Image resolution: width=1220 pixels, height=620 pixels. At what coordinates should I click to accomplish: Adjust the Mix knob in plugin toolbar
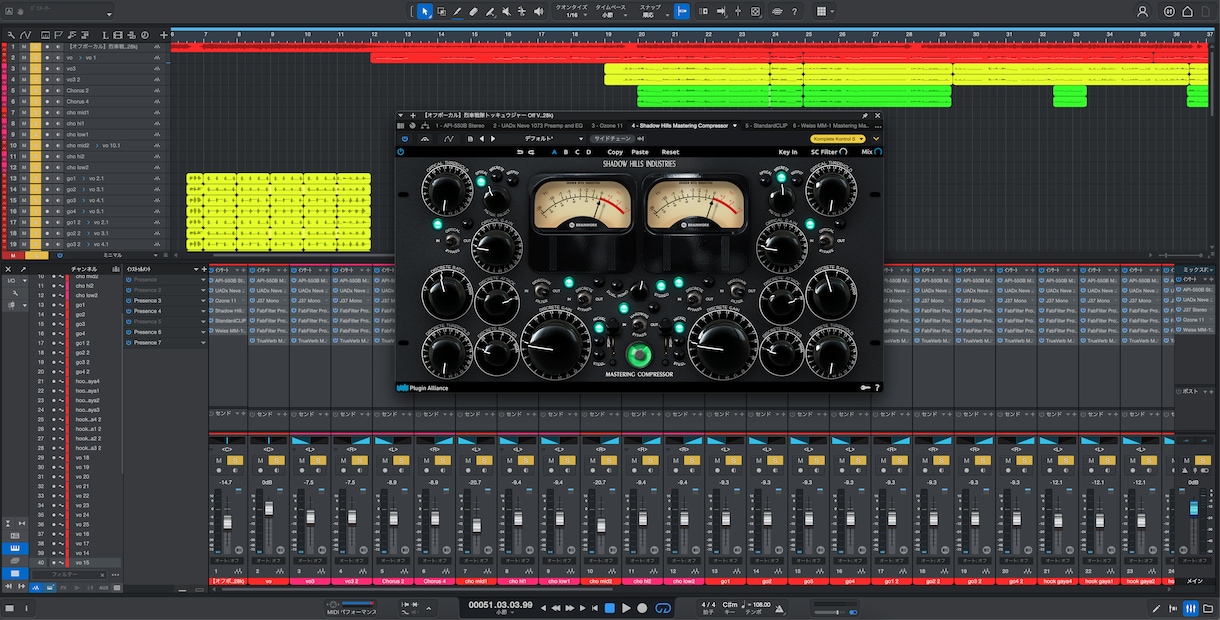click(x=878, y=152)
